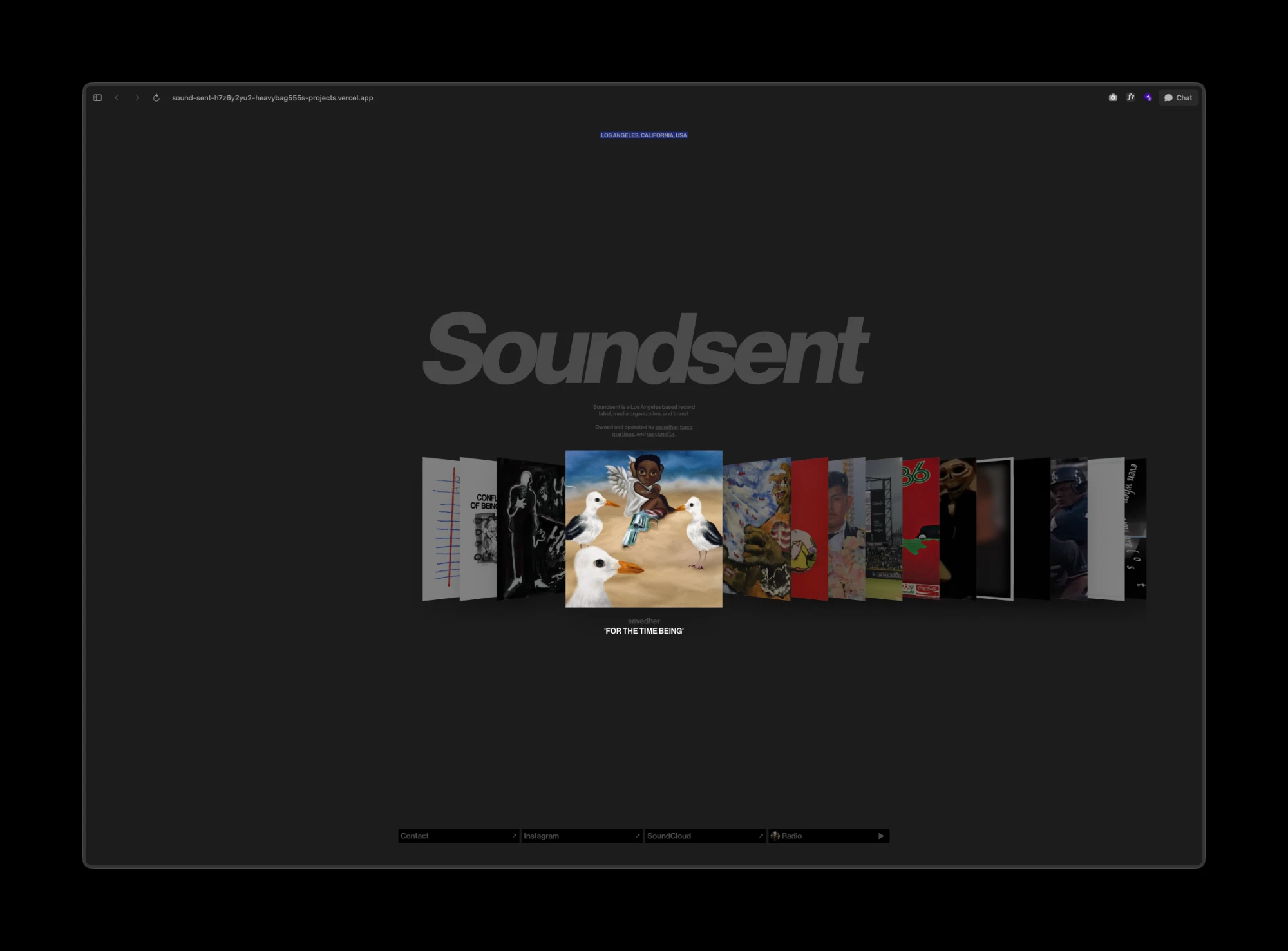Go forward with the right arrow
Screen dimensions: 1288x951
tap(137, 98)
